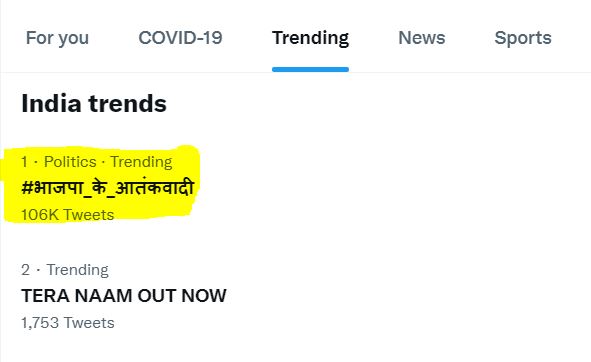This screenshot has height=362, width=591.
Task: Click the rank number 1 of top trend
Action: pos(24,162)
